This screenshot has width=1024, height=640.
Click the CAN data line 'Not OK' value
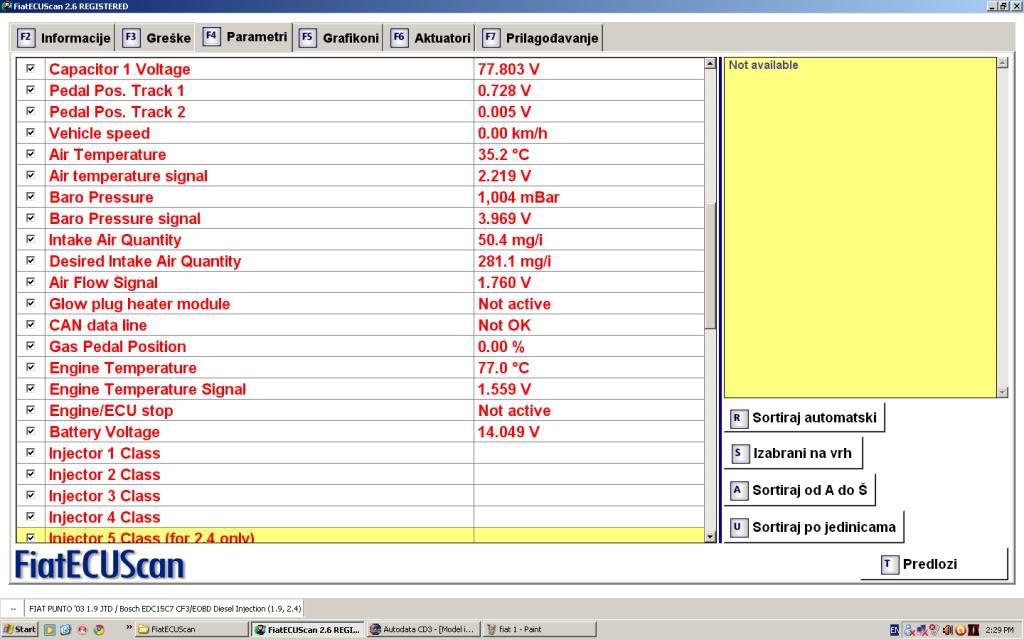pos(504,325)
